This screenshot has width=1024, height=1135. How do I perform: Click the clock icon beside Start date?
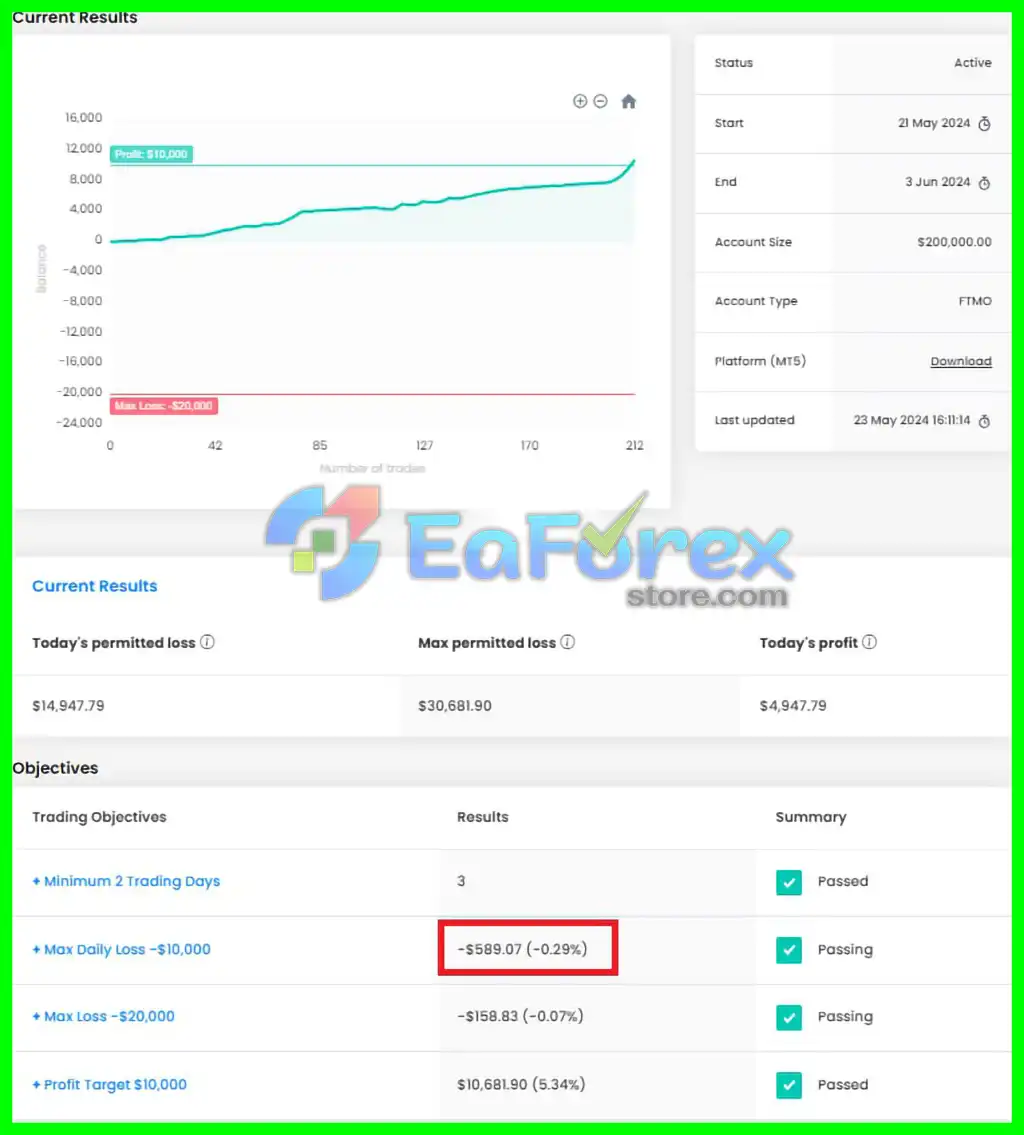pyautogui.click(x=984, y=124)
